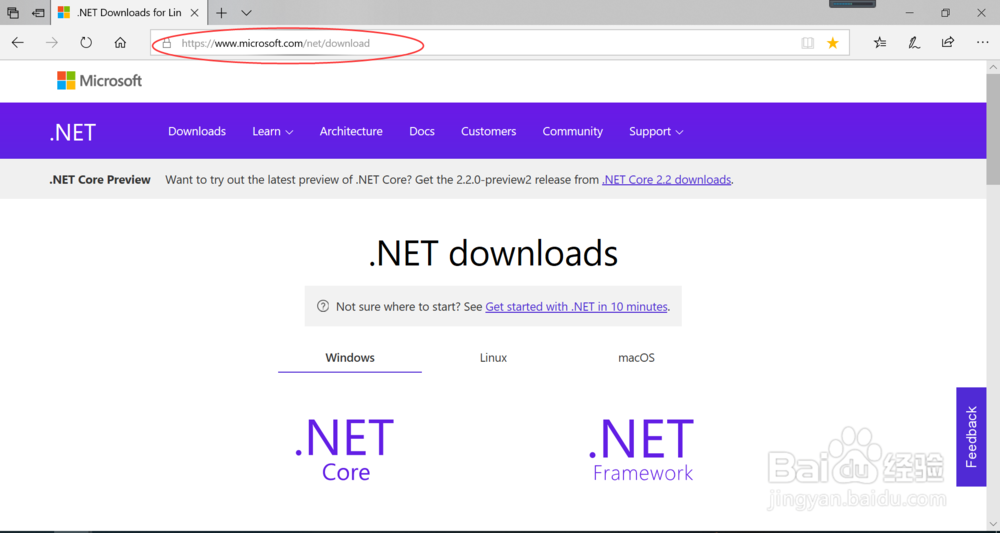Viewport: 1000px width, 533px height.
Task: Open a new tab with plus
Action: [221, 13]
